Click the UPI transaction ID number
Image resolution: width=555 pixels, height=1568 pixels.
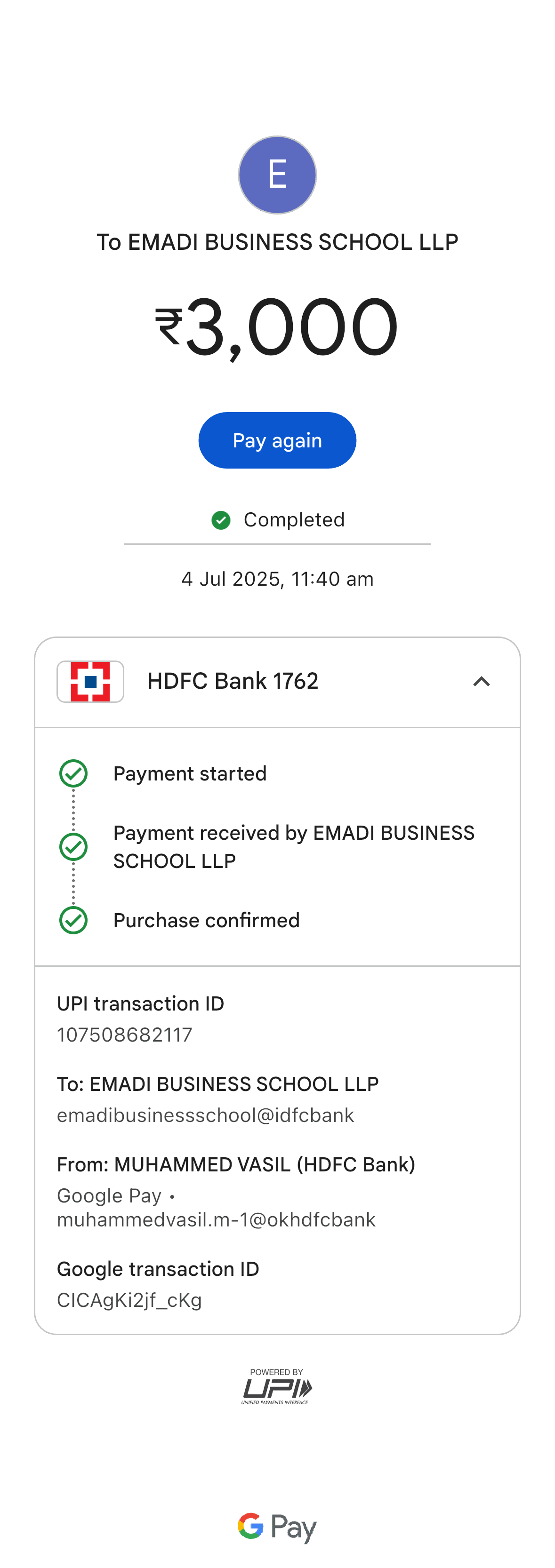[x=125, y=1035]
